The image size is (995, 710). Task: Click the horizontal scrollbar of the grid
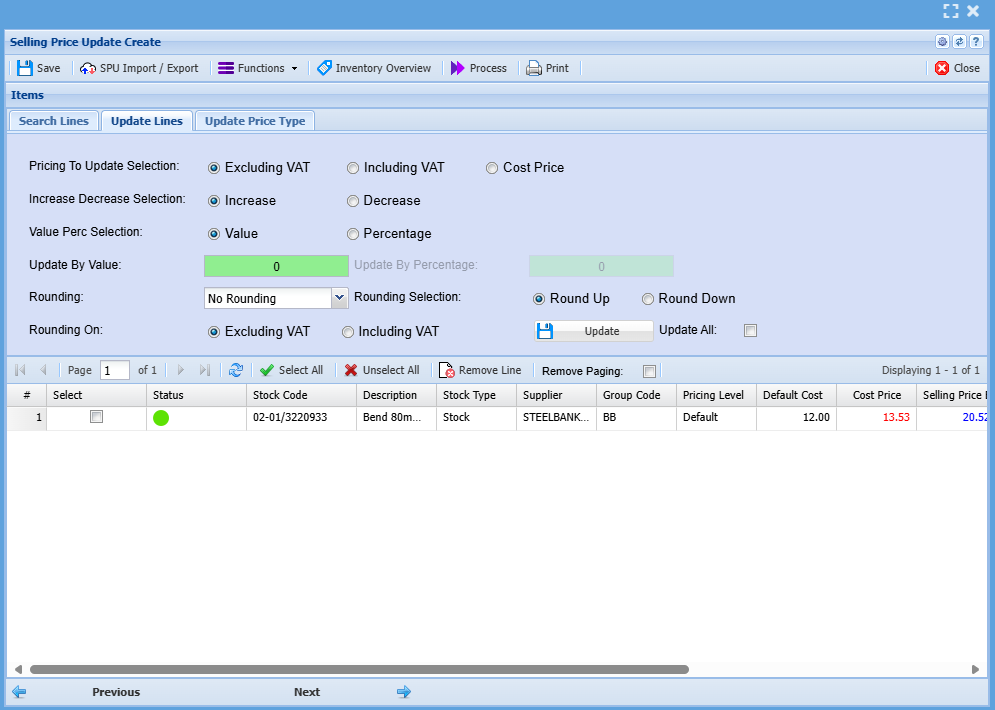360,669
